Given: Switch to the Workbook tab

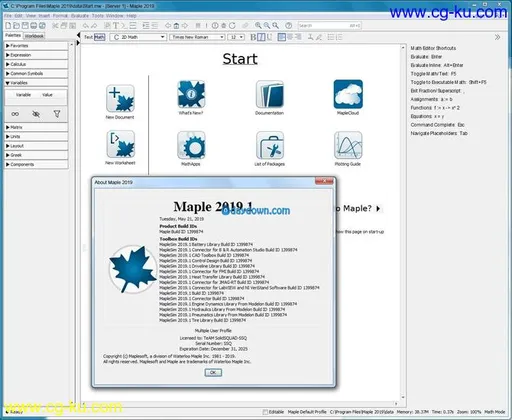Looking at the screenshot, I should pos(34,36).
